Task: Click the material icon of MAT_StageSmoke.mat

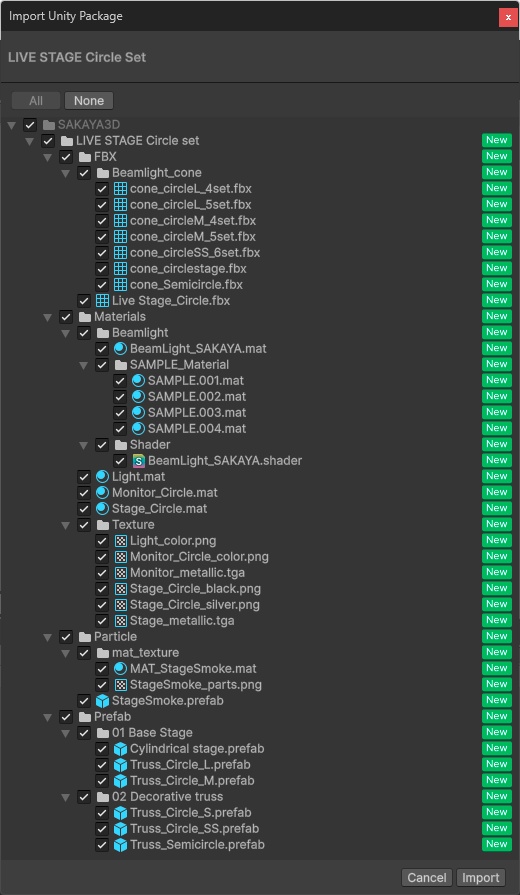Action: (120, 668)
